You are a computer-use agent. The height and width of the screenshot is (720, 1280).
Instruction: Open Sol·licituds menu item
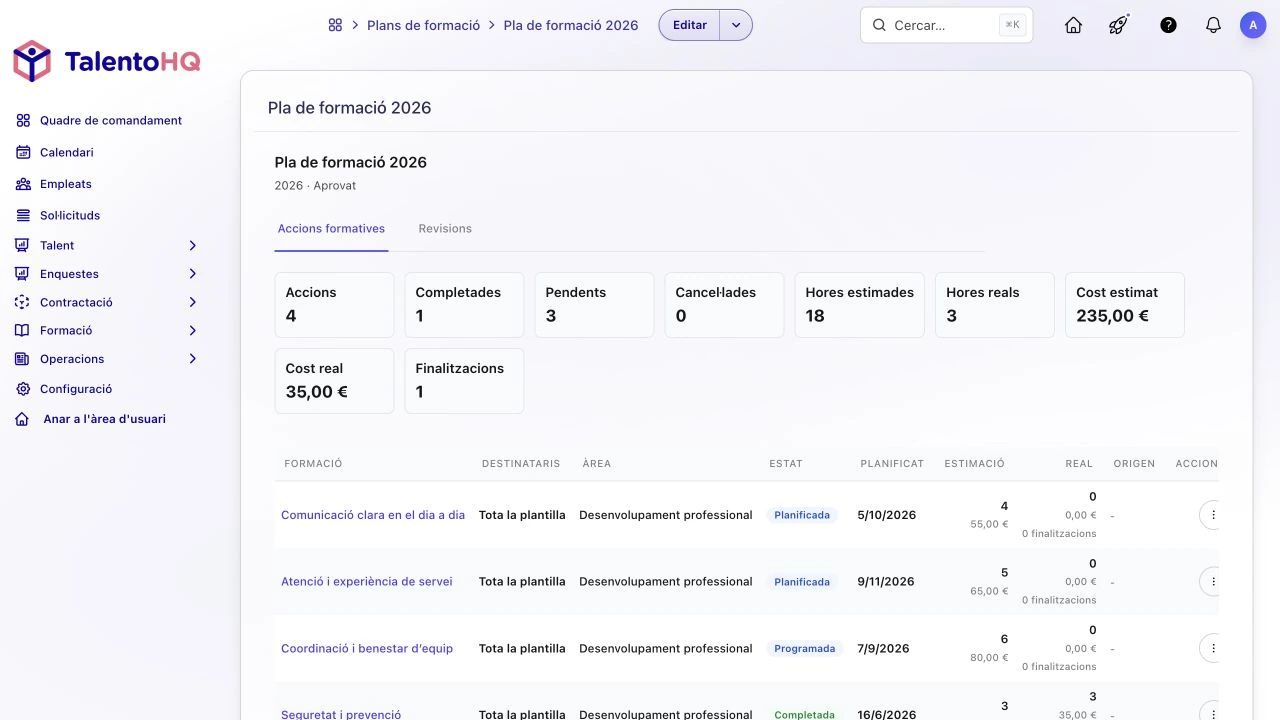pyautogui.click(x=70, y=215)
